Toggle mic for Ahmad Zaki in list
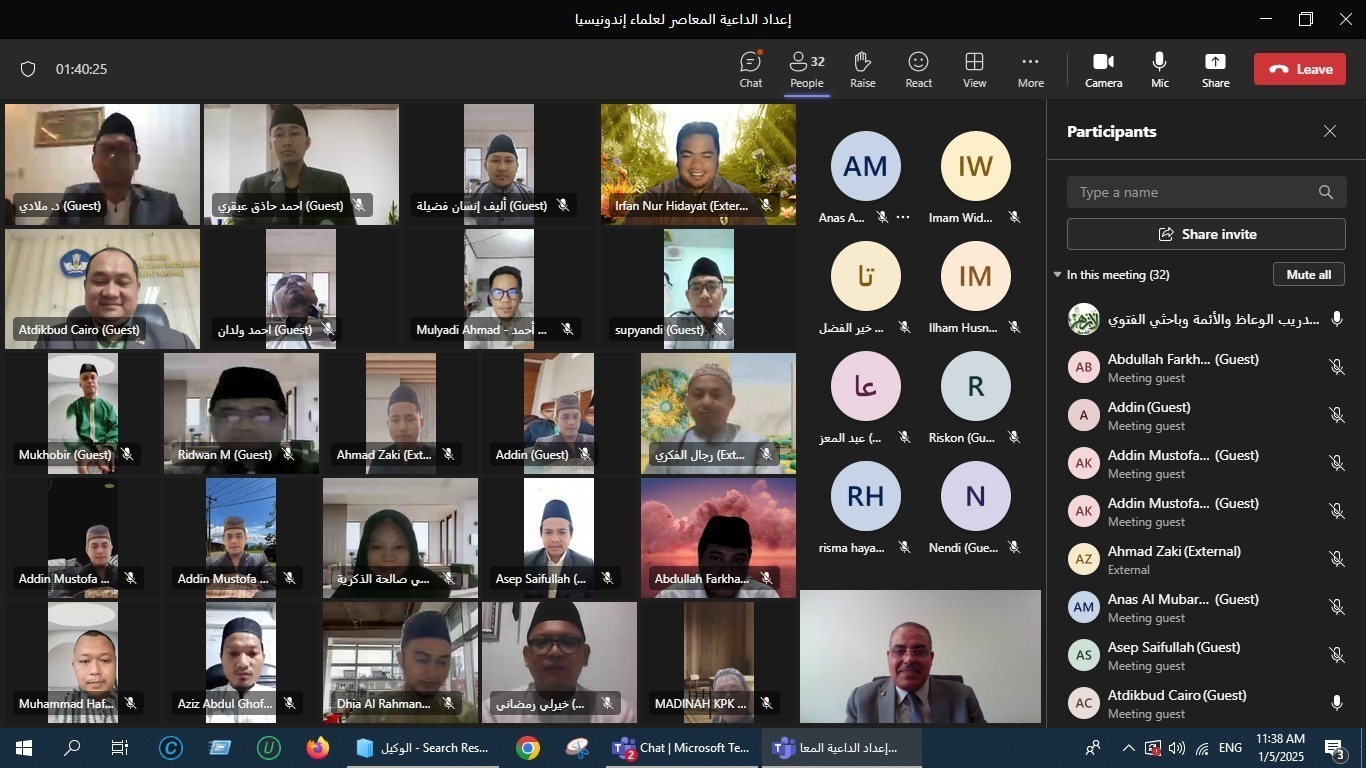Viewport: 1366px width, 768px height. [x=1336, y=559]
